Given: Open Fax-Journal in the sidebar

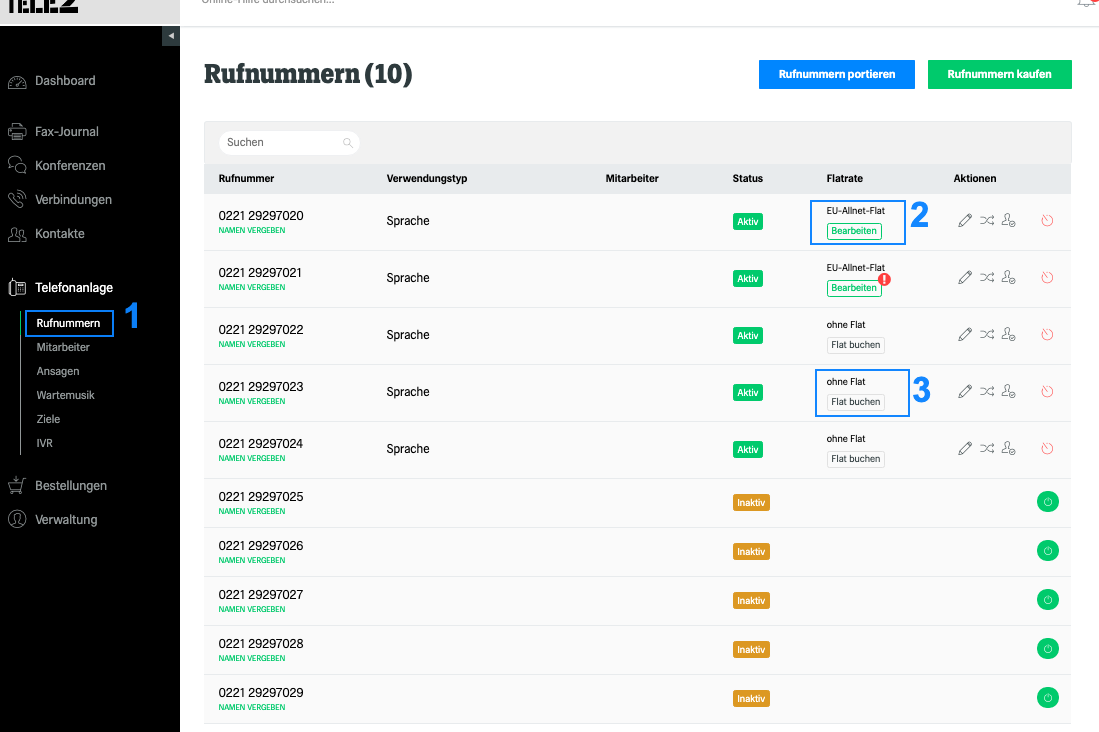Looking at the screenshot, I should click(67, 131).
